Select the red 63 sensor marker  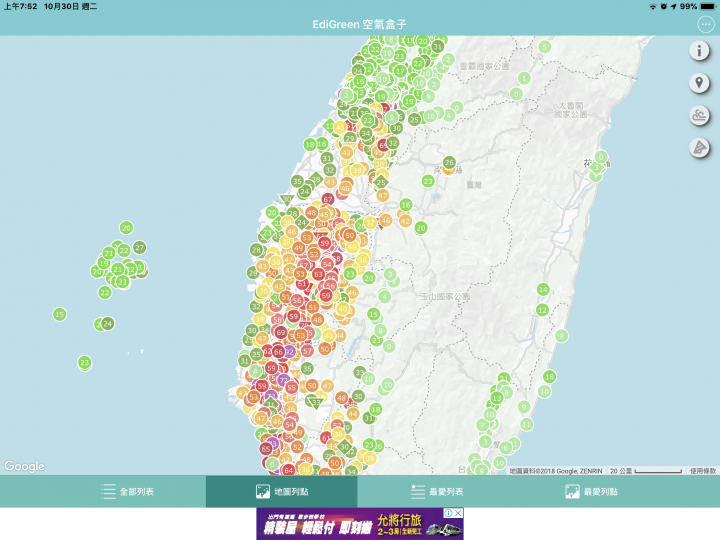click(x=318, y=275)
